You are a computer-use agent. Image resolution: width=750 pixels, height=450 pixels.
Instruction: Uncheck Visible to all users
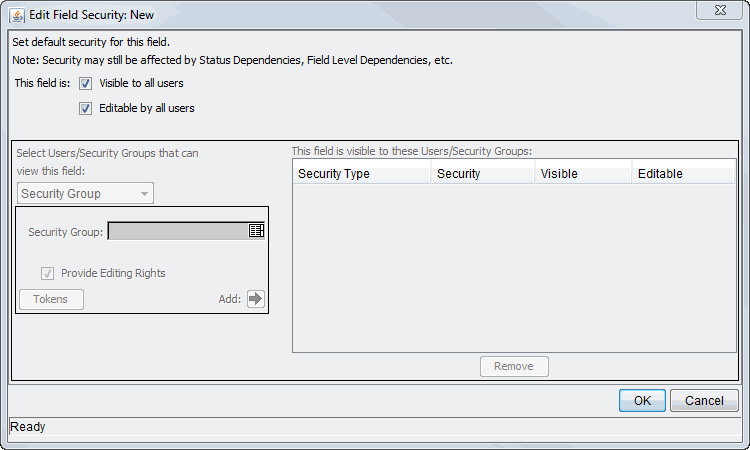pos(85,84)
